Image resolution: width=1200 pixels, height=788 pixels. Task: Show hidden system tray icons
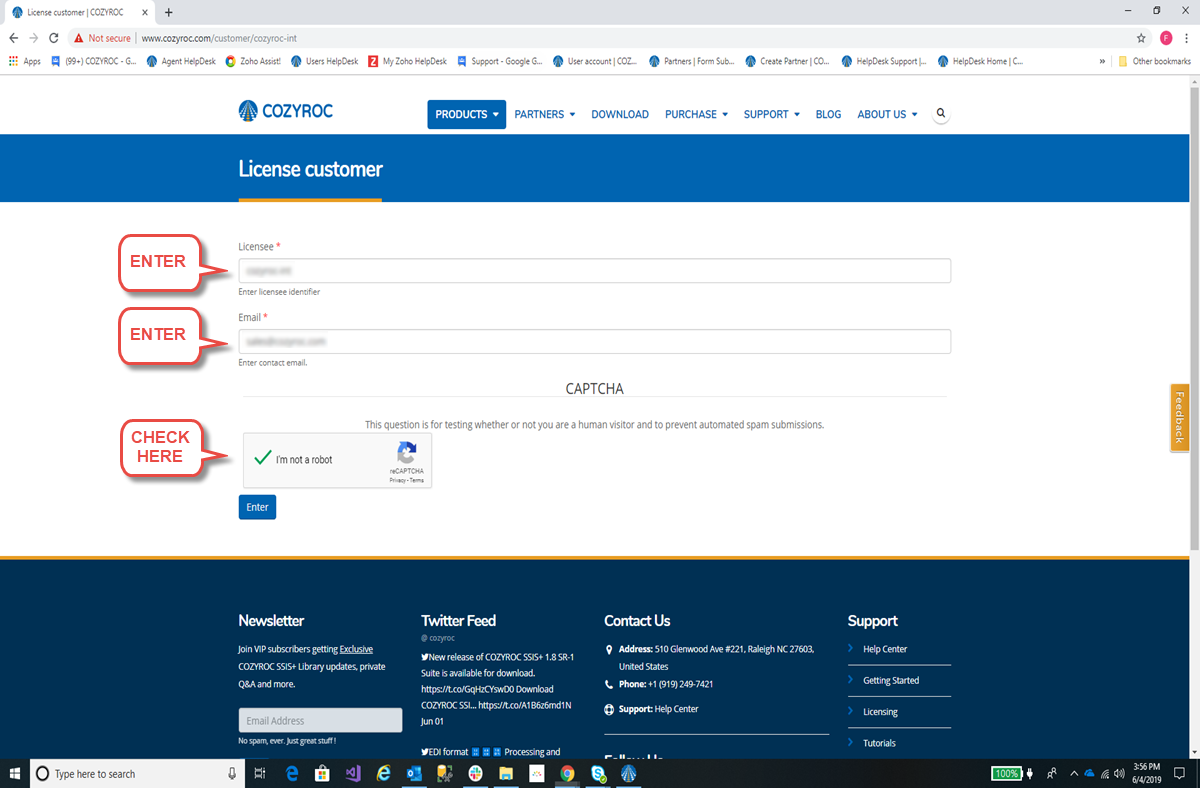pyautogui.click(x=1073, y=773)
